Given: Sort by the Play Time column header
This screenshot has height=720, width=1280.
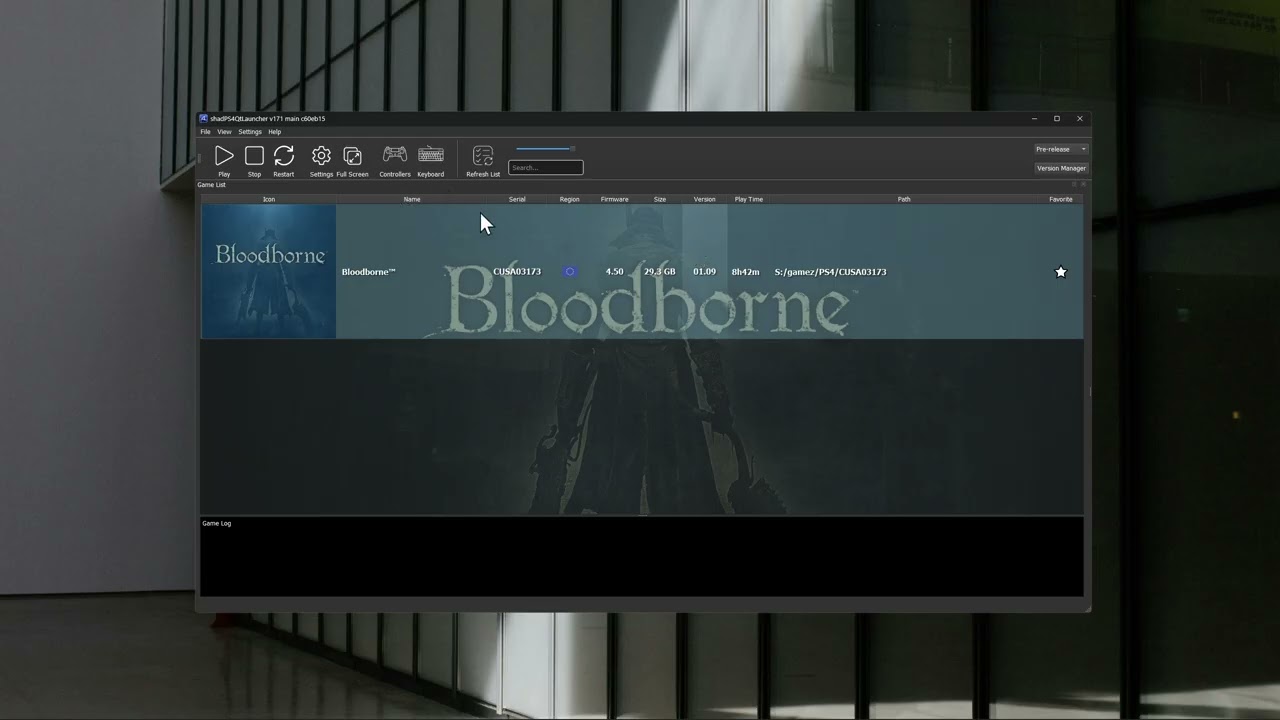Looking at the screenshot, I should [749, 199].
